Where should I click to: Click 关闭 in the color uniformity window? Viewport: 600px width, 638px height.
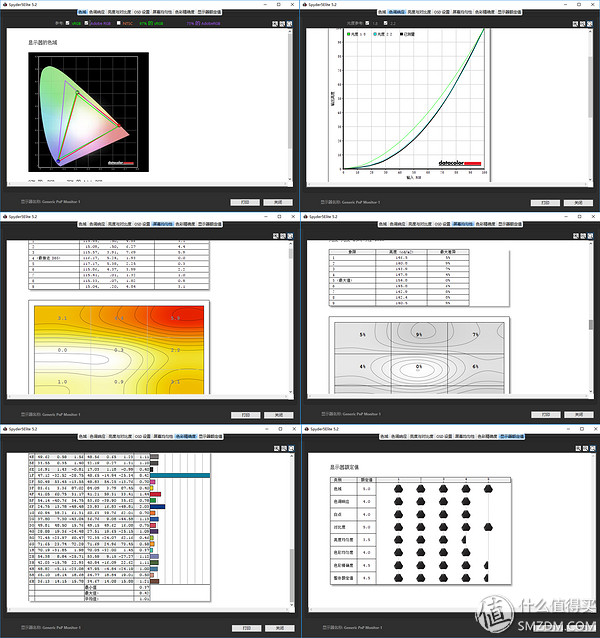coord(278,415)
